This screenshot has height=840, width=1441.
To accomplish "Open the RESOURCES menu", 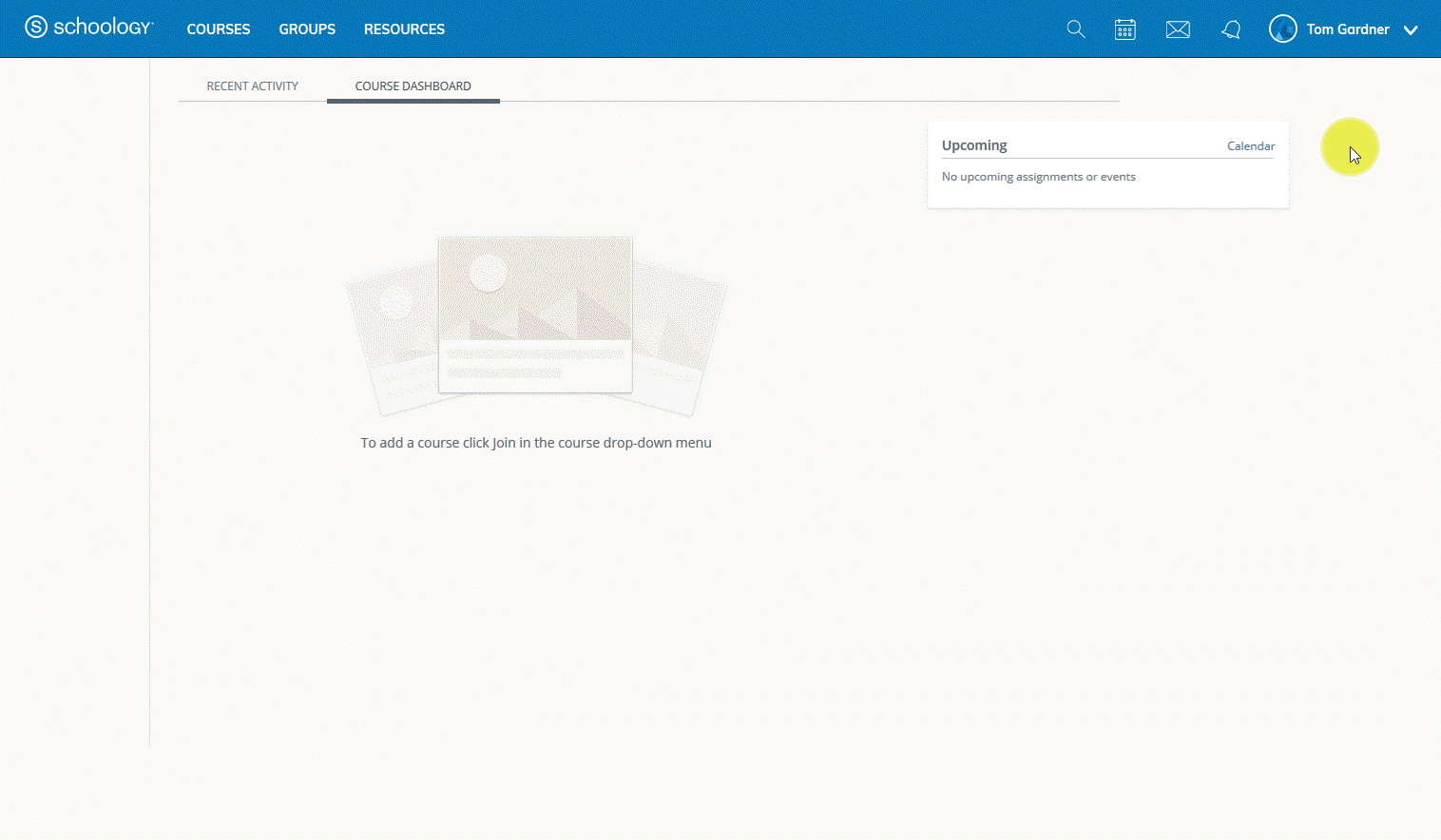I will click(x=404, y=29).
